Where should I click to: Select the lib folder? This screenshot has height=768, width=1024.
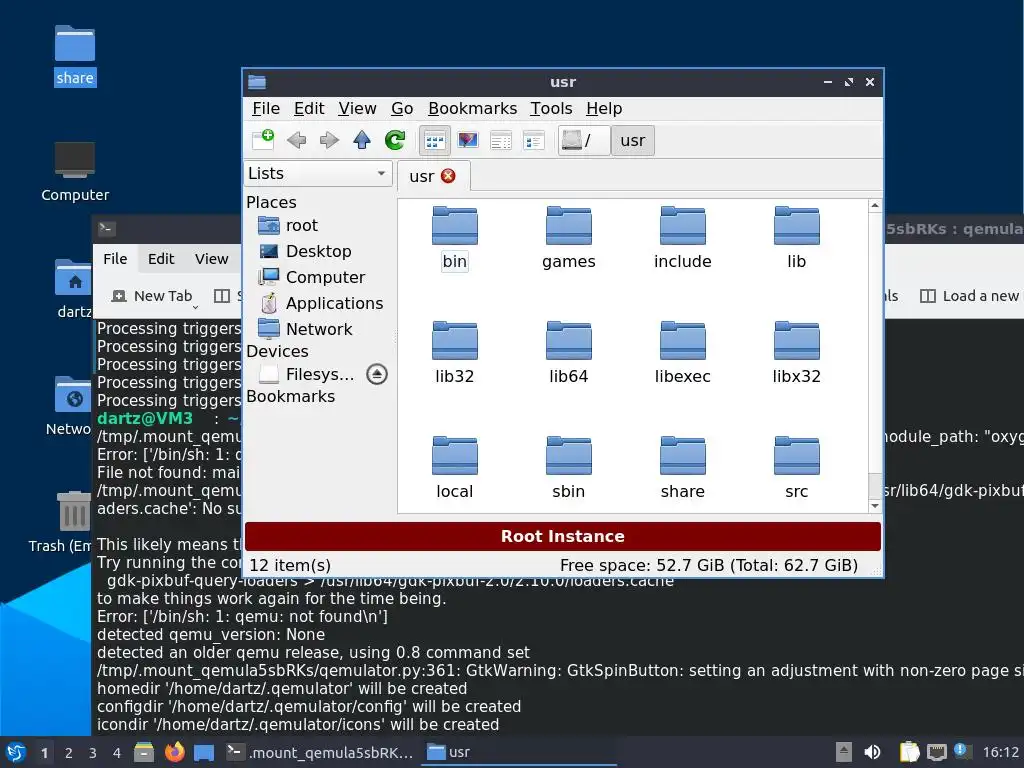pos(797,238)
